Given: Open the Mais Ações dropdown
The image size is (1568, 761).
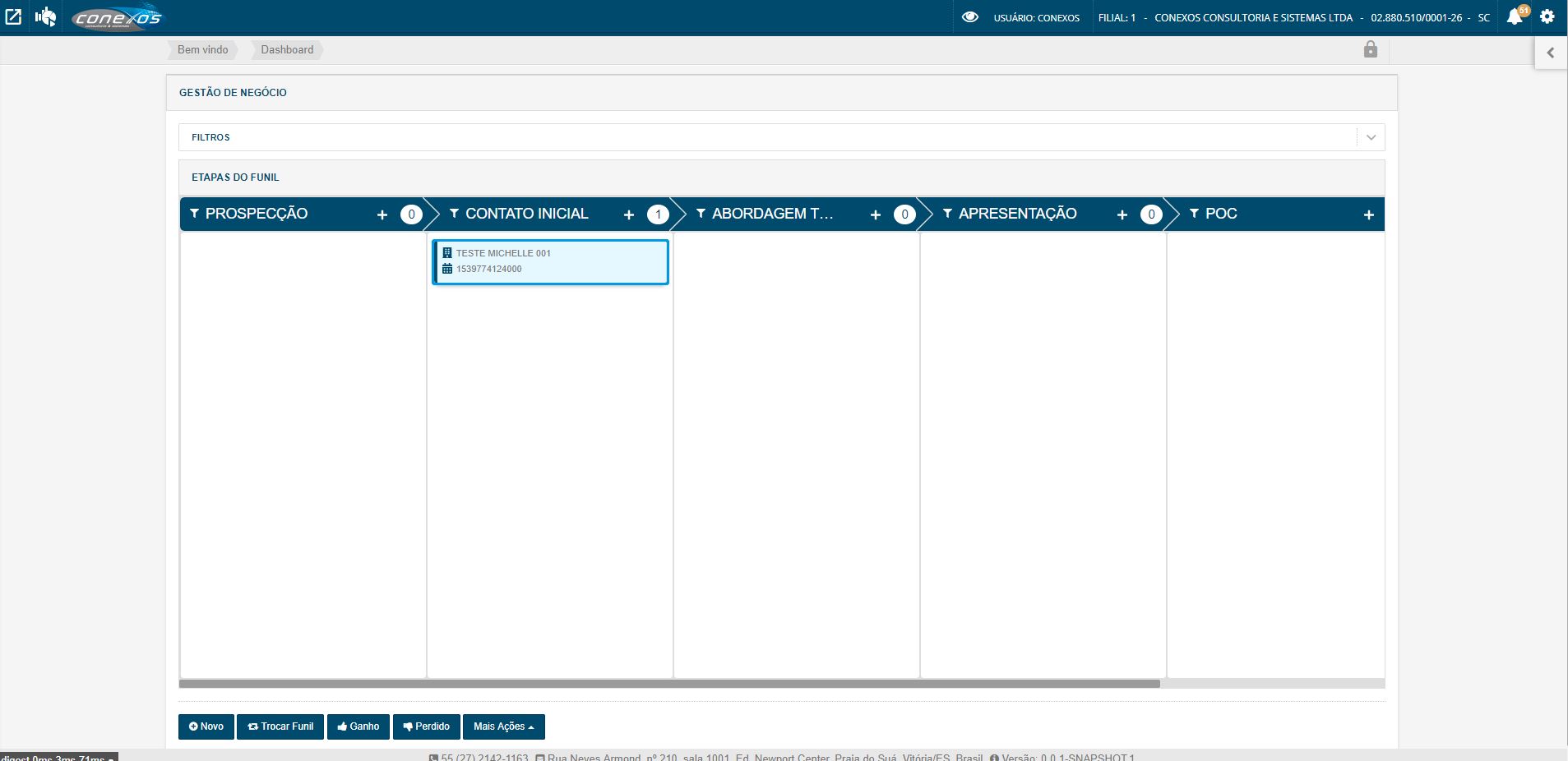Looking at the screenshot, I should point(503,726).
